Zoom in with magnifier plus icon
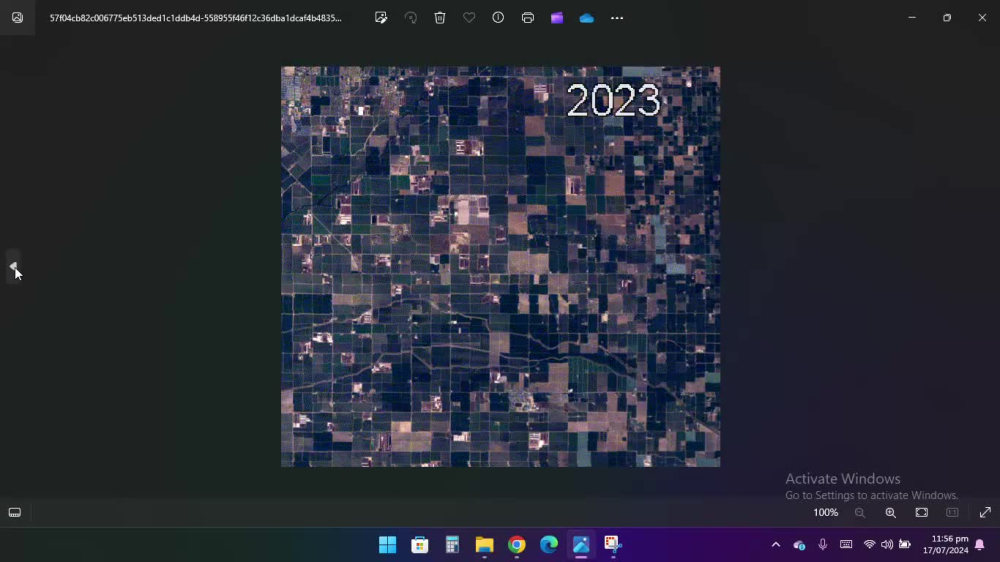This screenshot has height=562, width=1000. point(890,513)
